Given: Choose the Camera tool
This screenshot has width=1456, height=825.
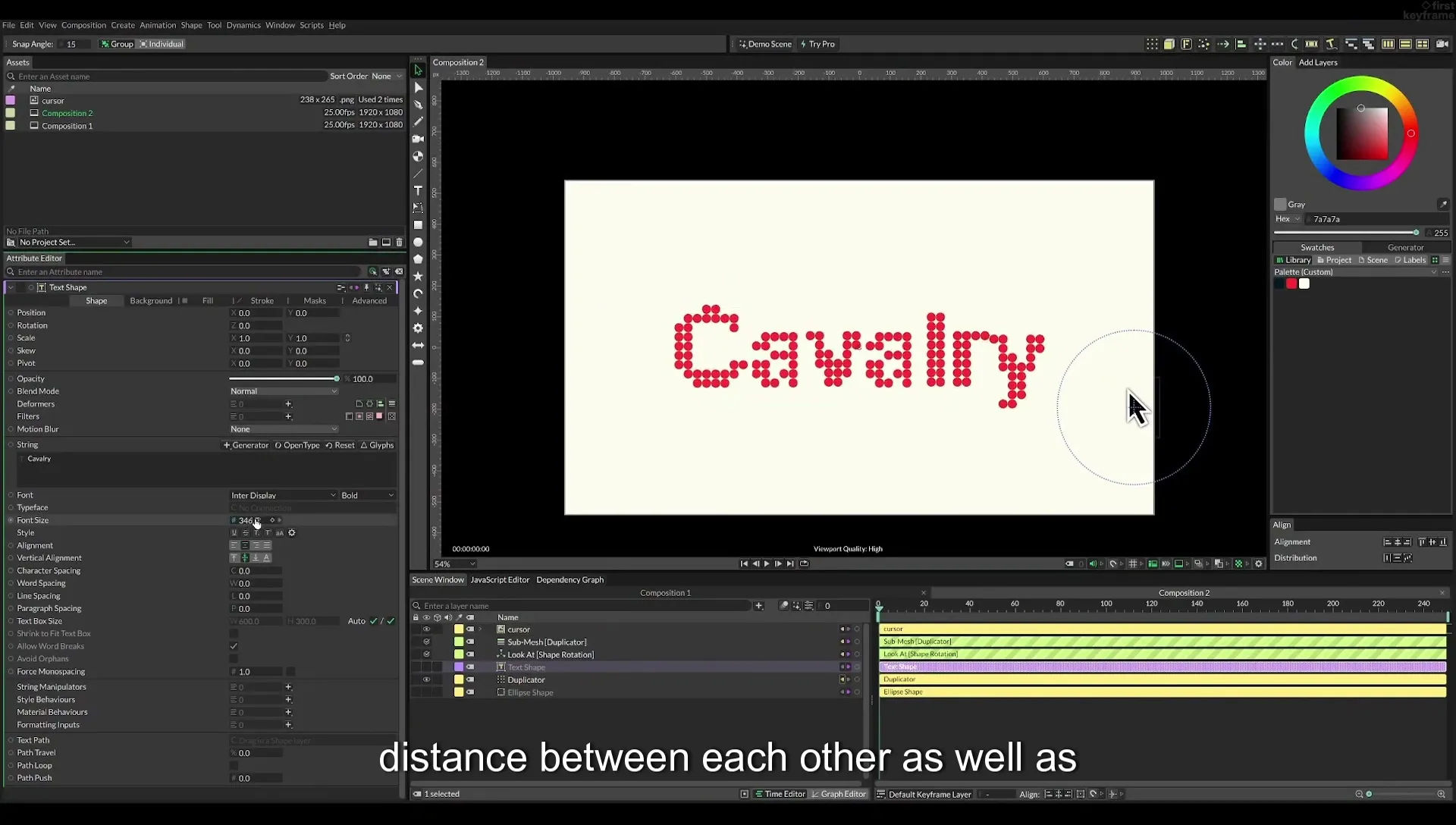Looking at the screenshot, I should [418, 139].
